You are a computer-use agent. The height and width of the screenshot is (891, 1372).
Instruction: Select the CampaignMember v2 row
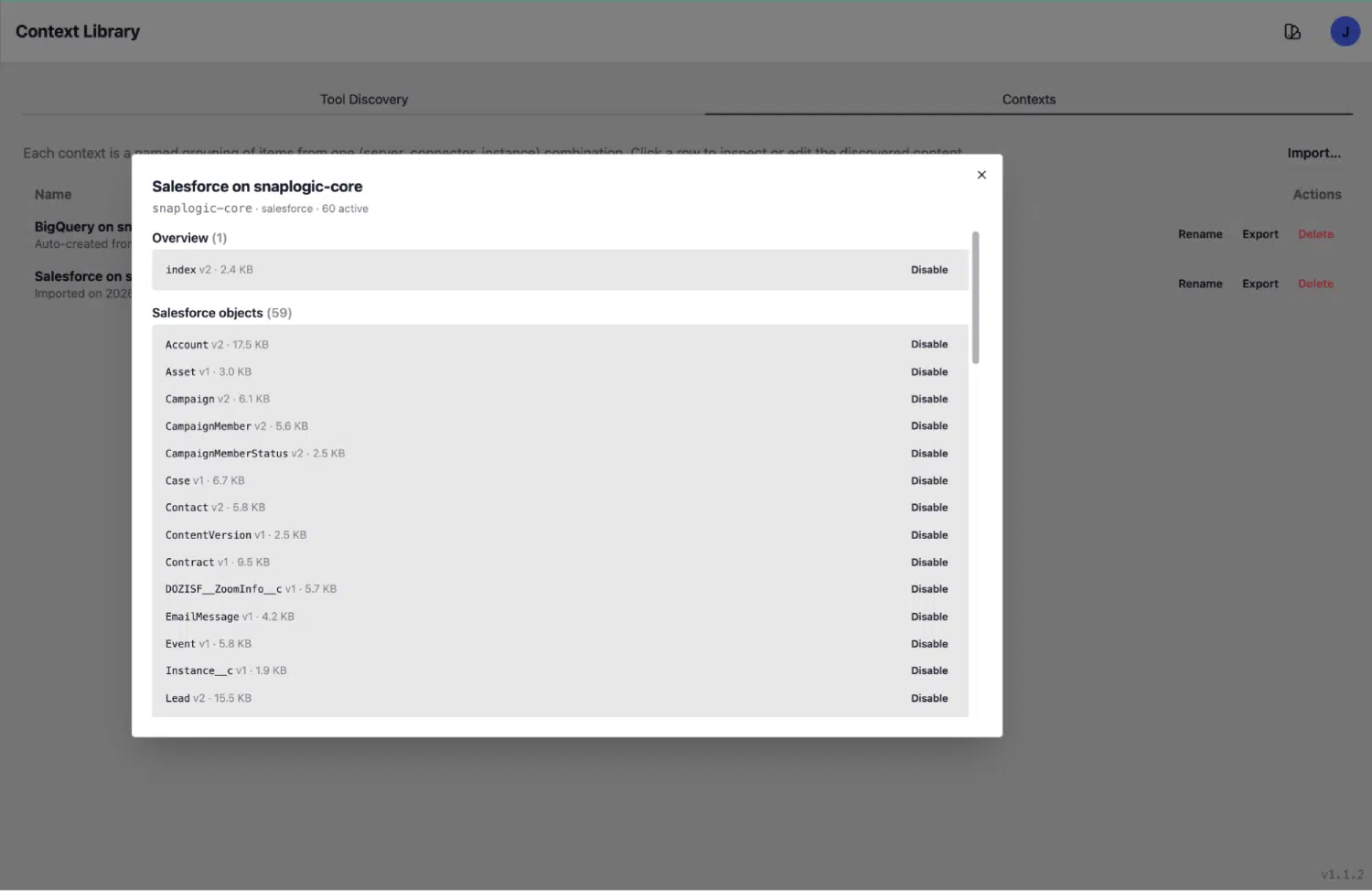coord(560,426)
